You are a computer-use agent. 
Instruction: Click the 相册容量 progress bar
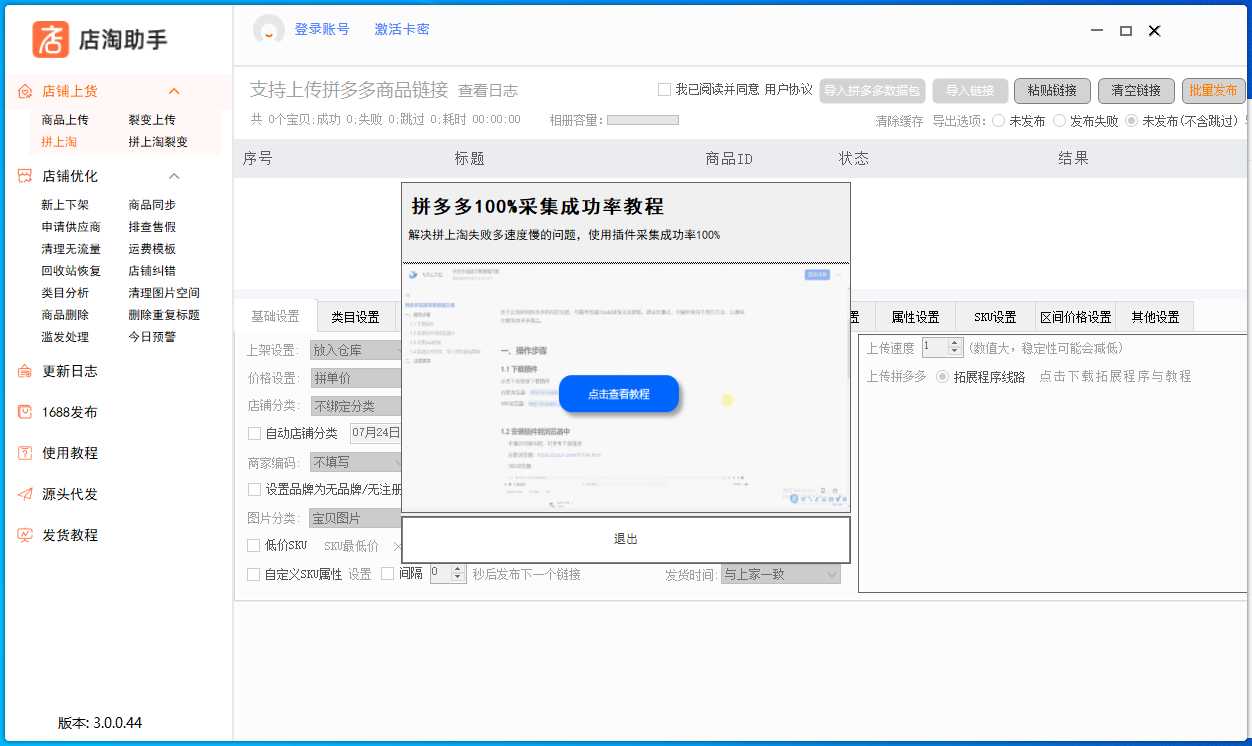(x=642, y=120)
